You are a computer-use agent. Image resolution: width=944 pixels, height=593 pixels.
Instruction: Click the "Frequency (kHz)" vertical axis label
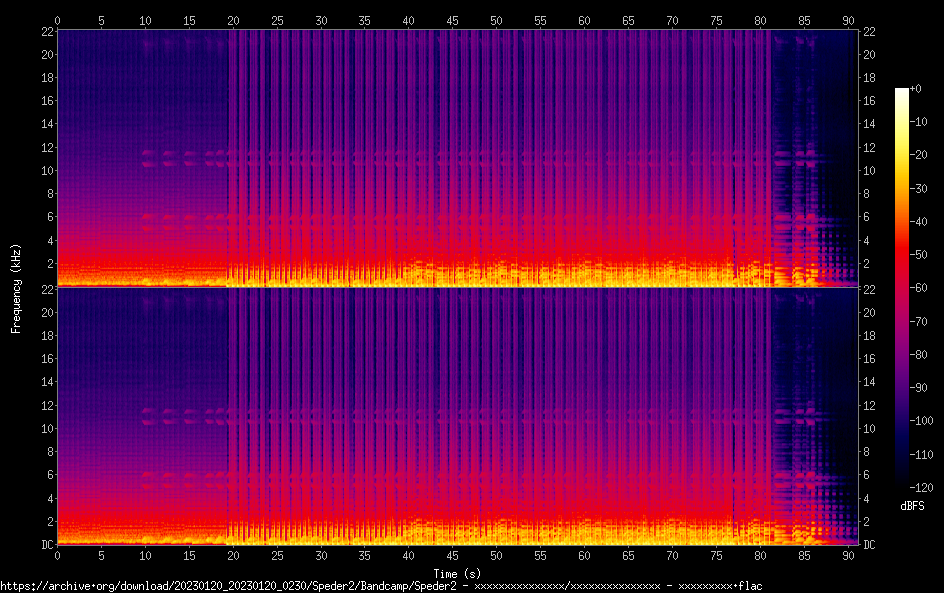(x=15, y=288)
